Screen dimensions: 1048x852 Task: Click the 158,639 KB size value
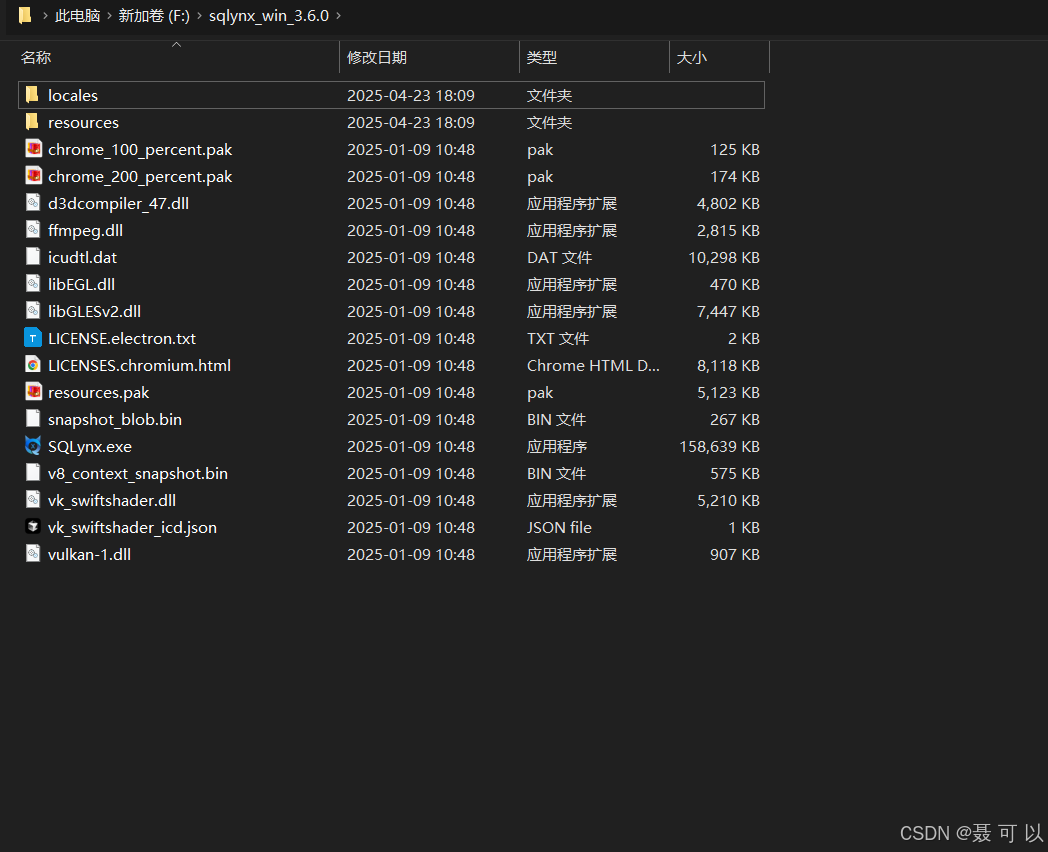coord(719,446)
